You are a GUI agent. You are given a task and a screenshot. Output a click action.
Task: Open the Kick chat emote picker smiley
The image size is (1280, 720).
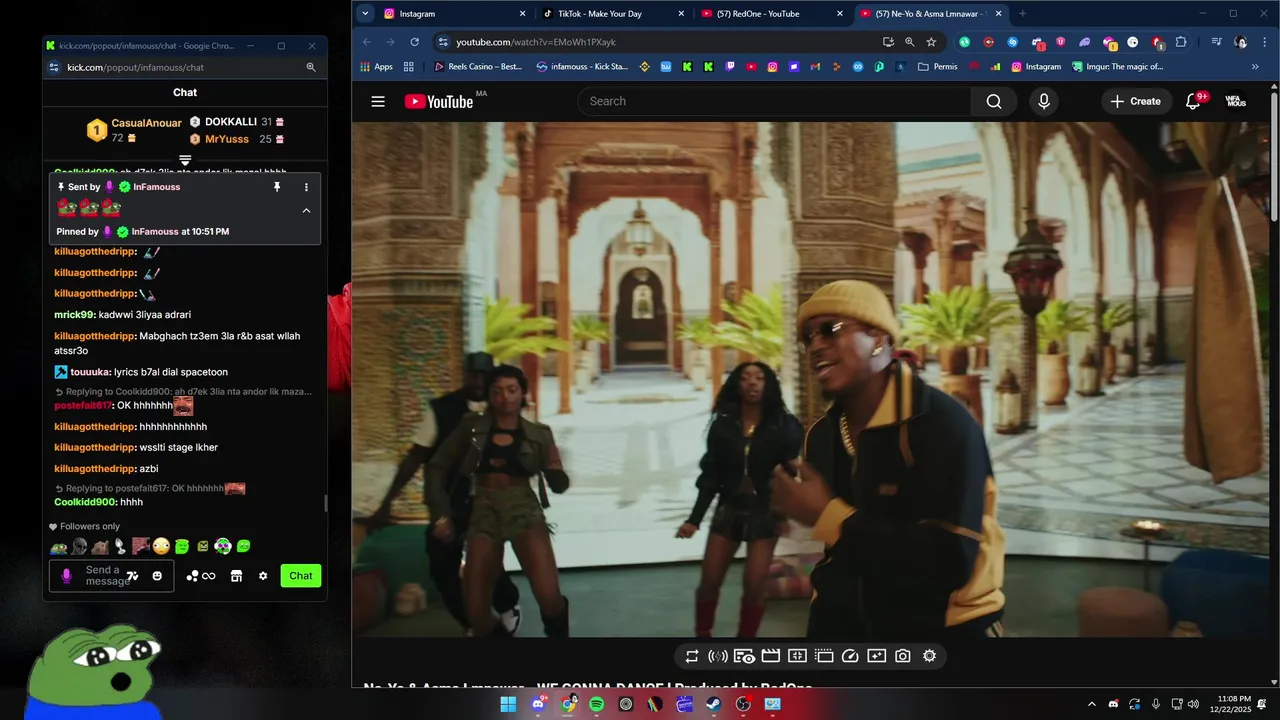[157, 576]
